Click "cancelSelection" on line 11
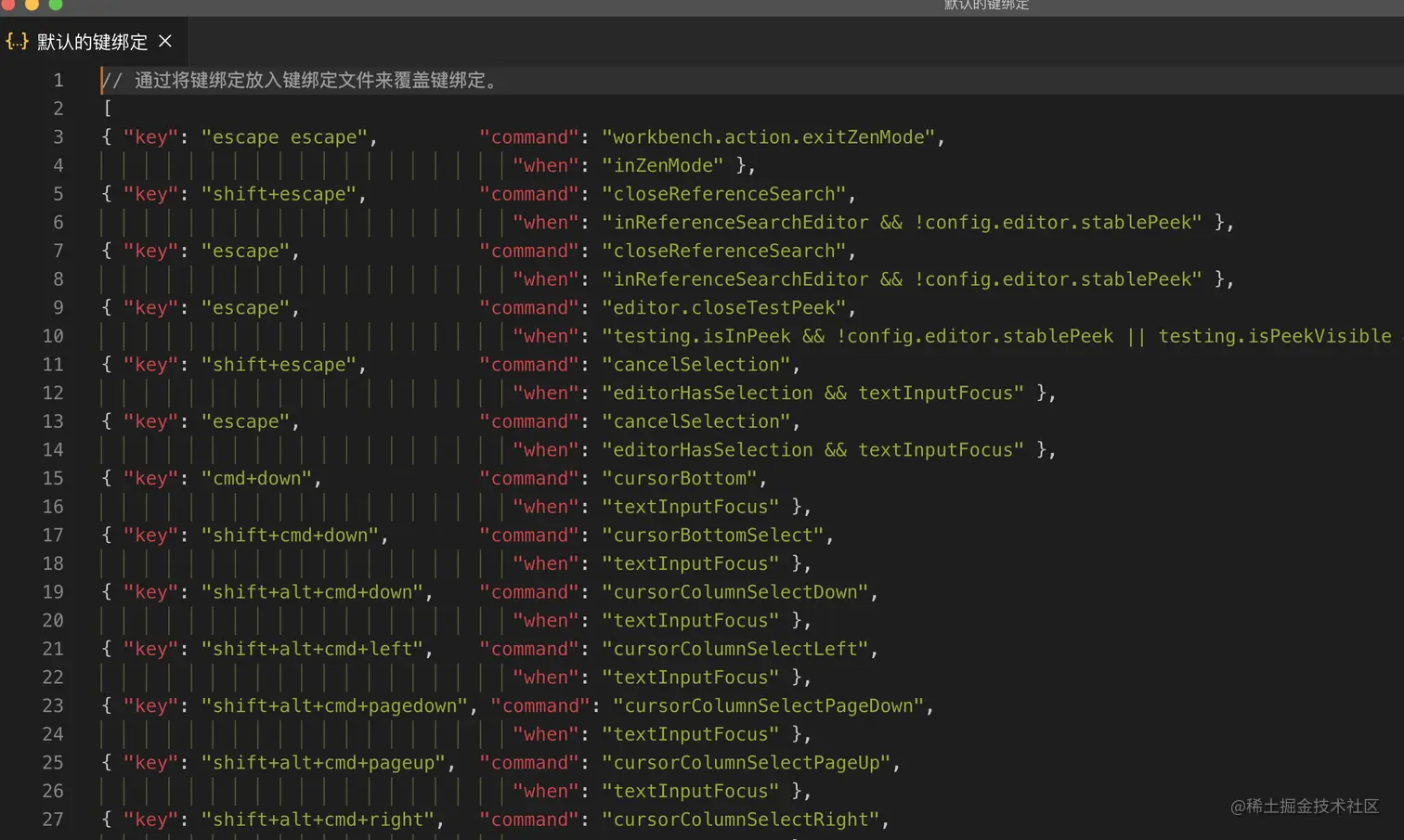 [x=695, y=365]
